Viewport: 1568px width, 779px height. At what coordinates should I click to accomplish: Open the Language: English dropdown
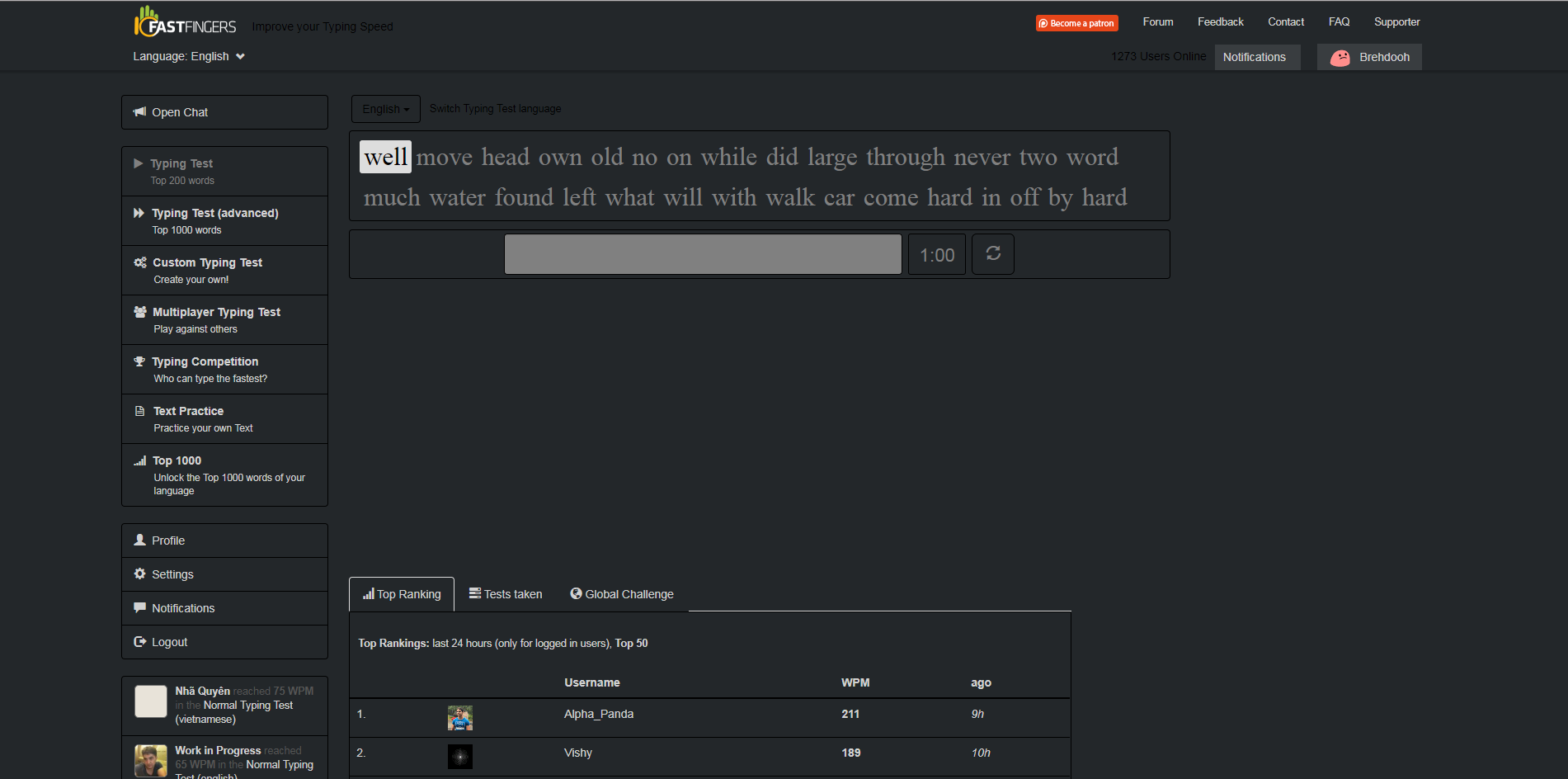click(189, 56)
